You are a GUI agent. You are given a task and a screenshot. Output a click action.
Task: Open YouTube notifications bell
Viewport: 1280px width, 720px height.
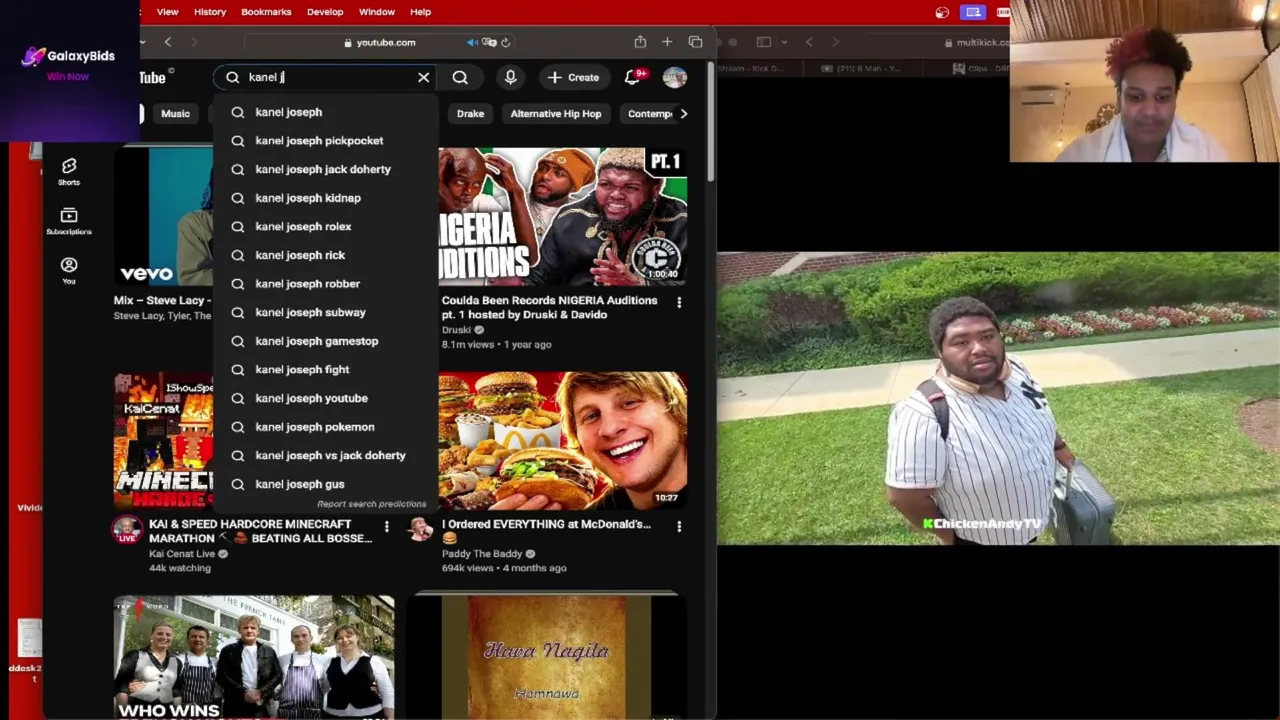pyautogui.click(x=632, y=77)
